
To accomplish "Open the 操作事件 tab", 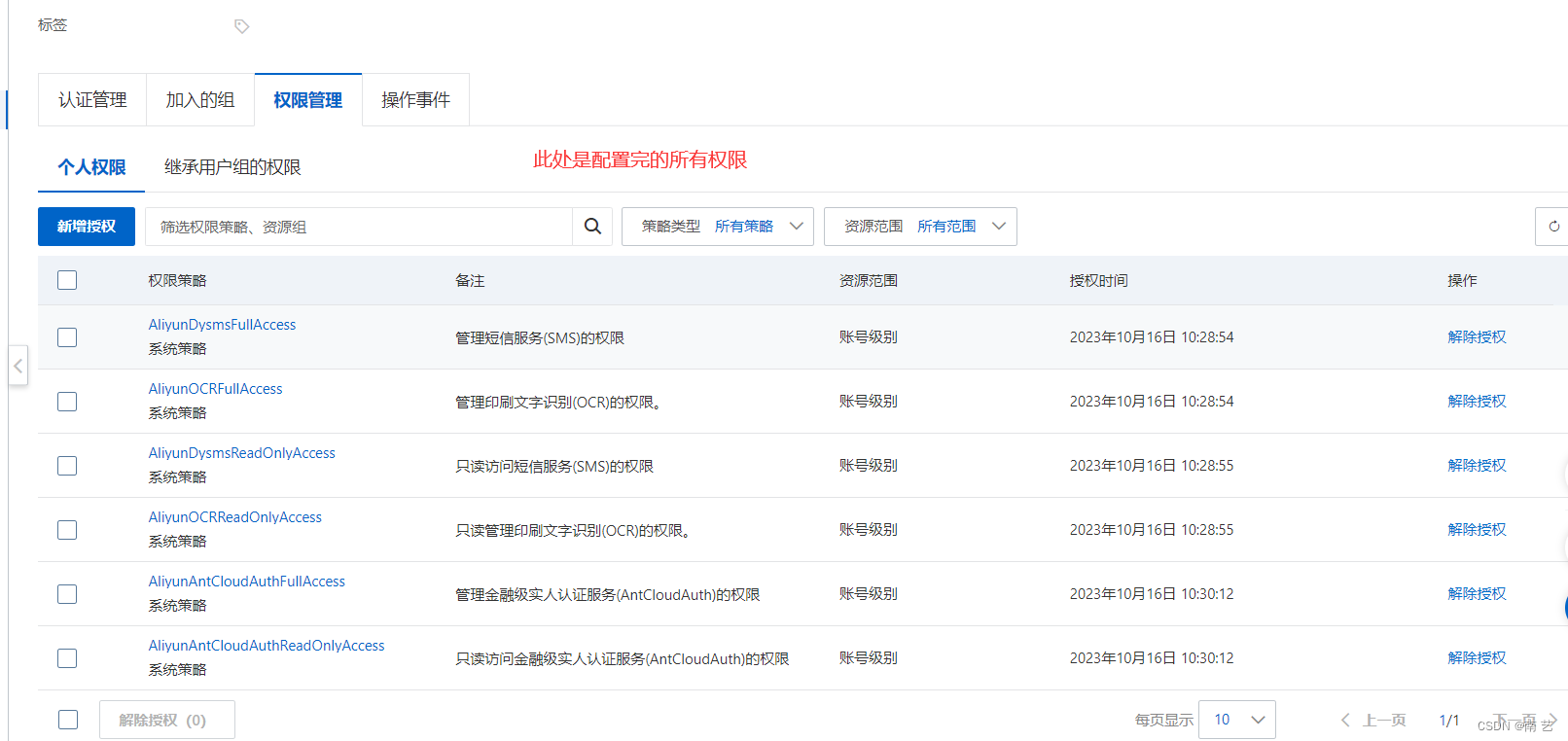I will (415, 100).
